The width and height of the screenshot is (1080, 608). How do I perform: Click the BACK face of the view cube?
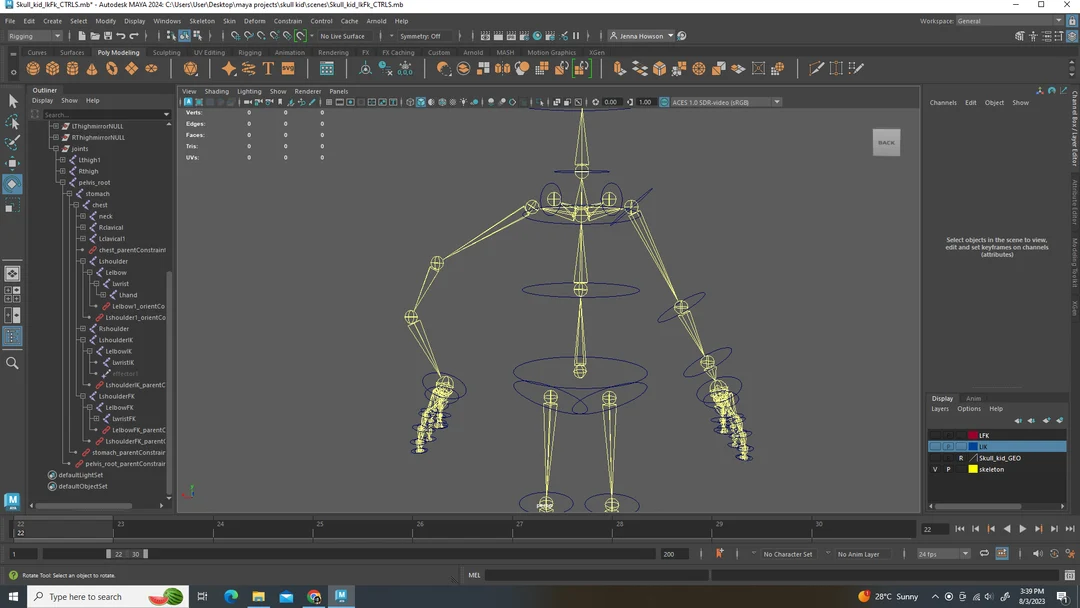pos(886,142)
